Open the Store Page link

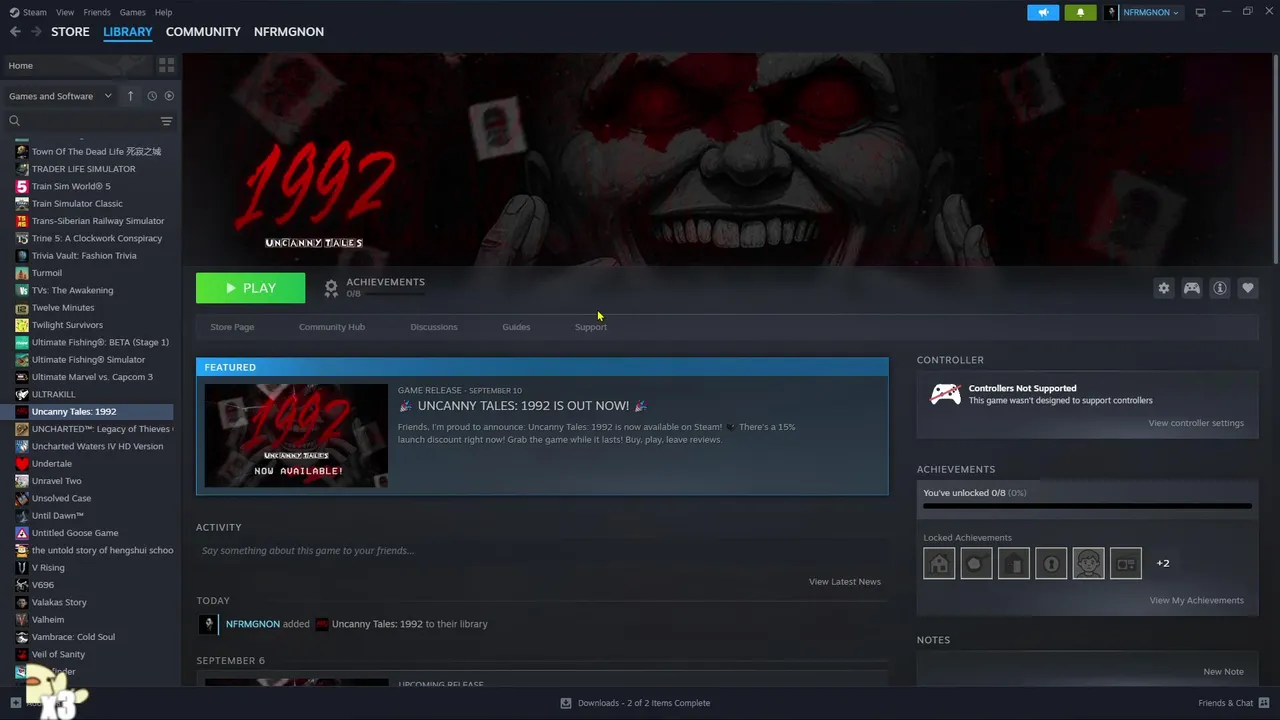[x=232, y=327]
